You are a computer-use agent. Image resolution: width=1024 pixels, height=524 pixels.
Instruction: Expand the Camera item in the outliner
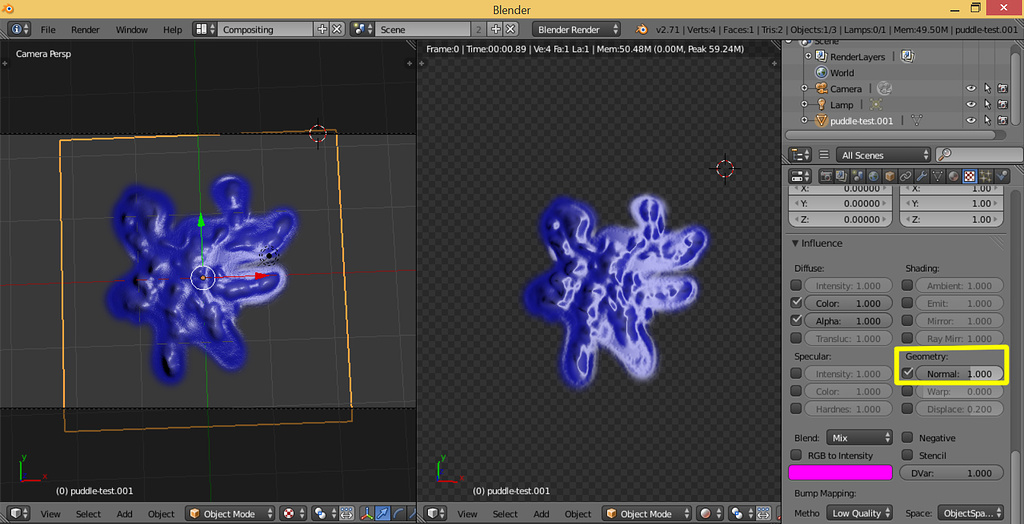(x=805, y=88)
